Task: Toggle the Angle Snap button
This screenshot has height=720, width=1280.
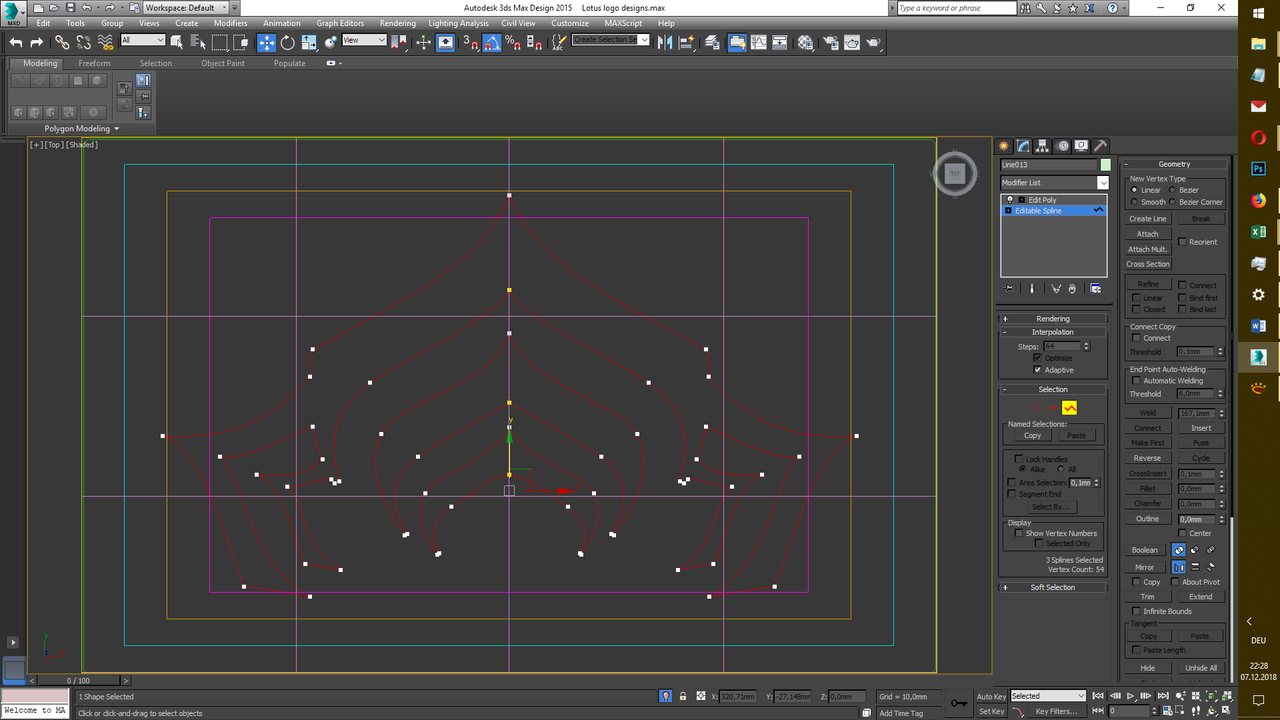Action: click(492, 42)
